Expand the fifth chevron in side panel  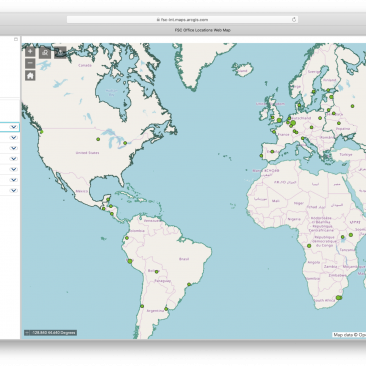[x=13, y=169]
